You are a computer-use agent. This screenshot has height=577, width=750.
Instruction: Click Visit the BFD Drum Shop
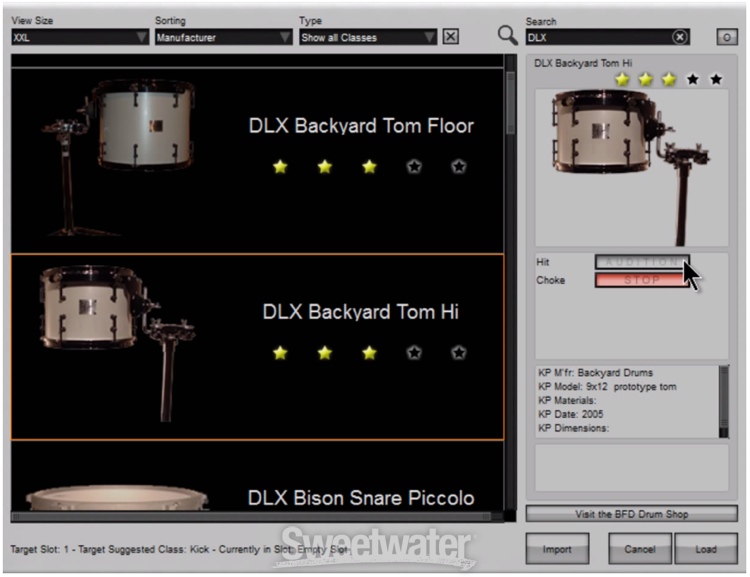(x=631, y=514)
